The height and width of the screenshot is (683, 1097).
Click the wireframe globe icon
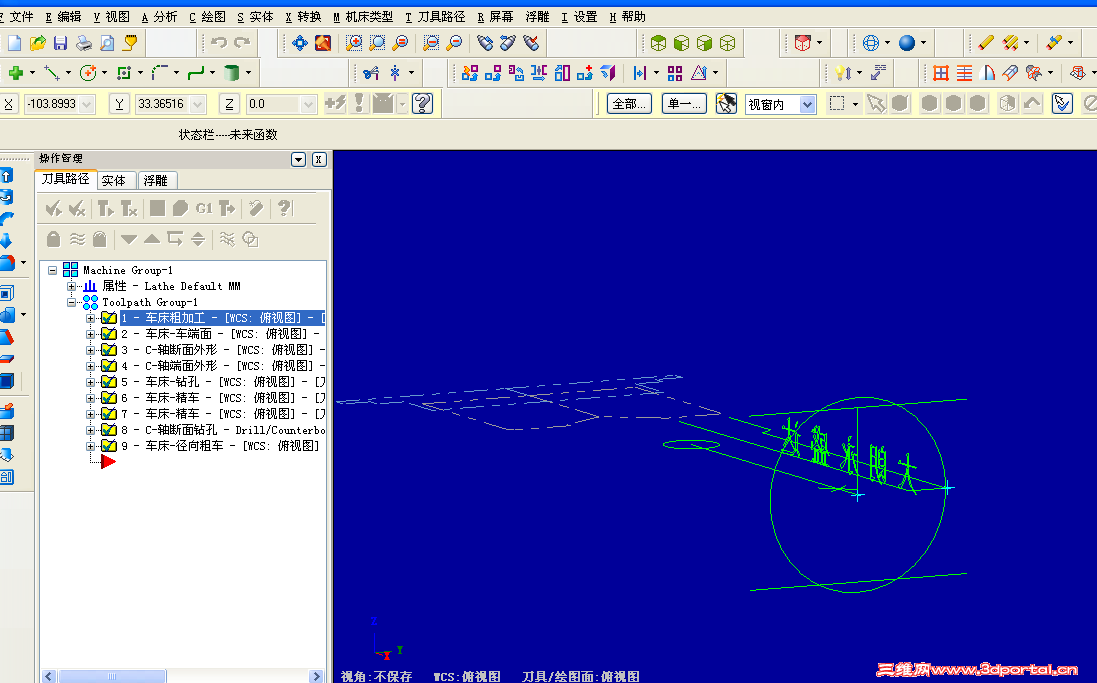click(x=870, y=43)
